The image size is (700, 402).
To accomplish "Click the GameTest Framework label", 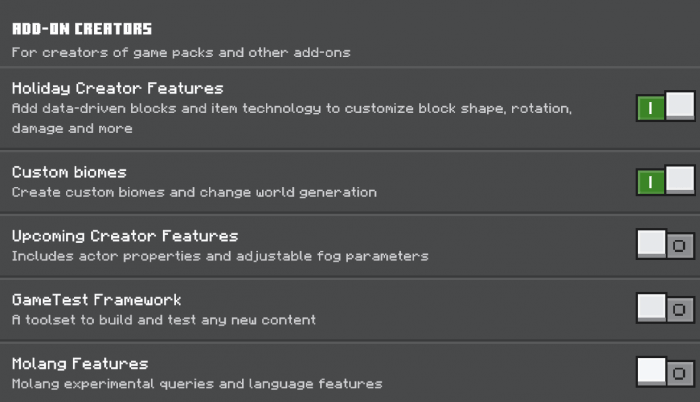I will (96, 300).
